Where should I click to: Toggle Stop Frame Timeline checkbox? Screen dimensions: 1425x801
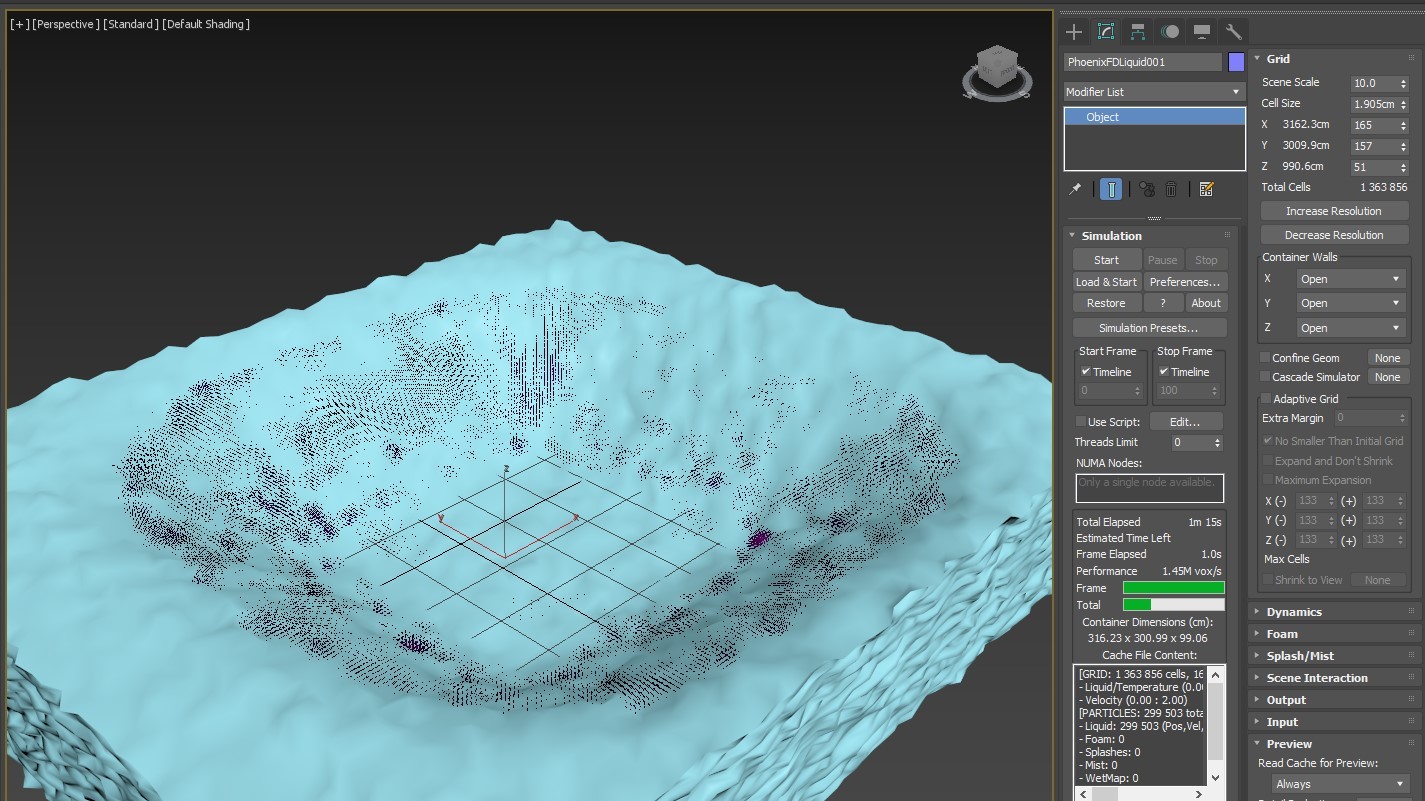1164,371
